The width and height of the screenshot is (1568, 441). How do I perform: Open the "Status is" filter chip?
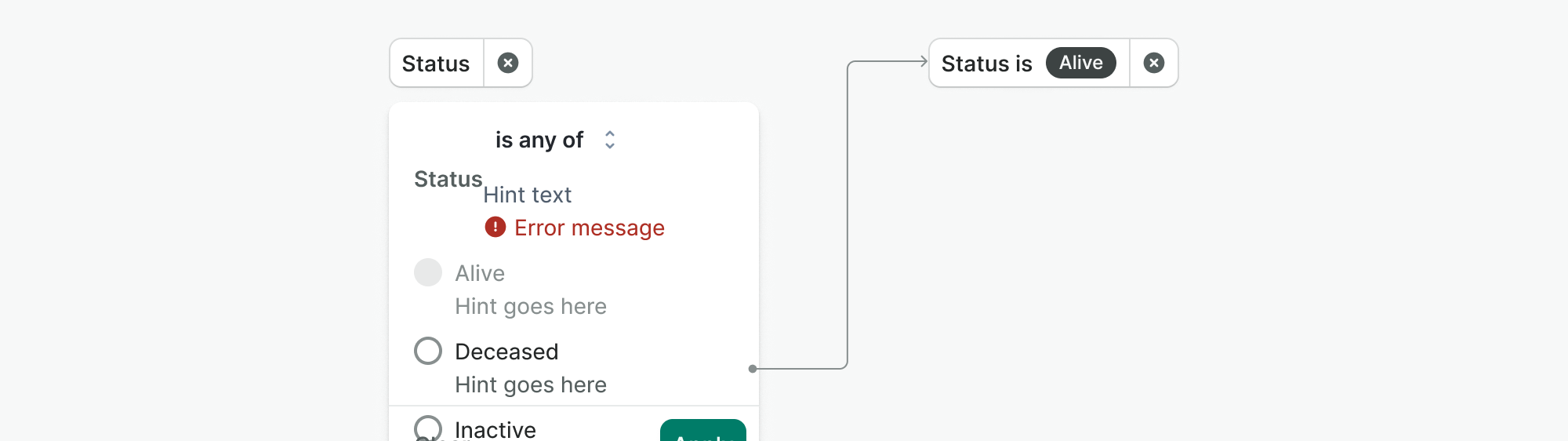(x=986, y=63)
